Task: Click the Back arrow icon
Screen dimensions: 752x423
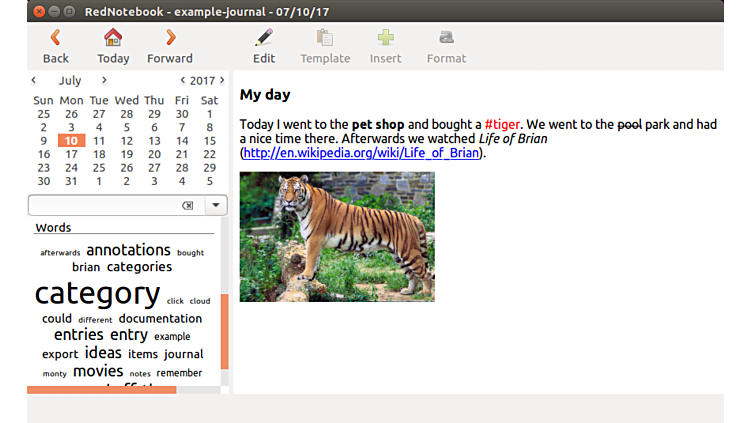Action: 55,38
